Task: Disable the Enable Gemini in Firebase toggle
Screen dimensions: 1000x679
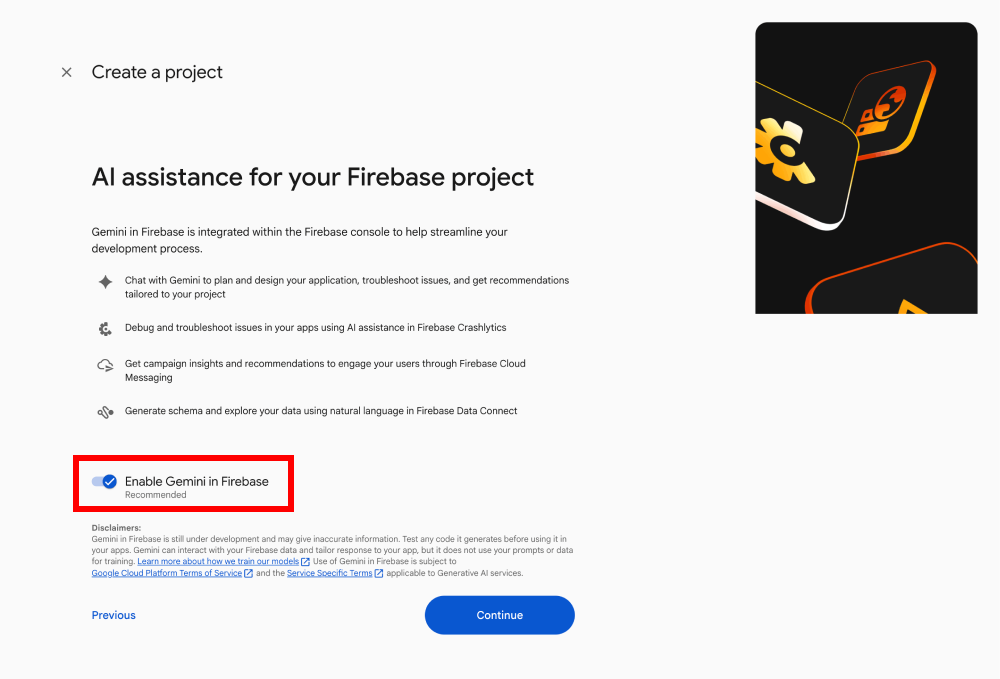Action: tap(104, 482)
